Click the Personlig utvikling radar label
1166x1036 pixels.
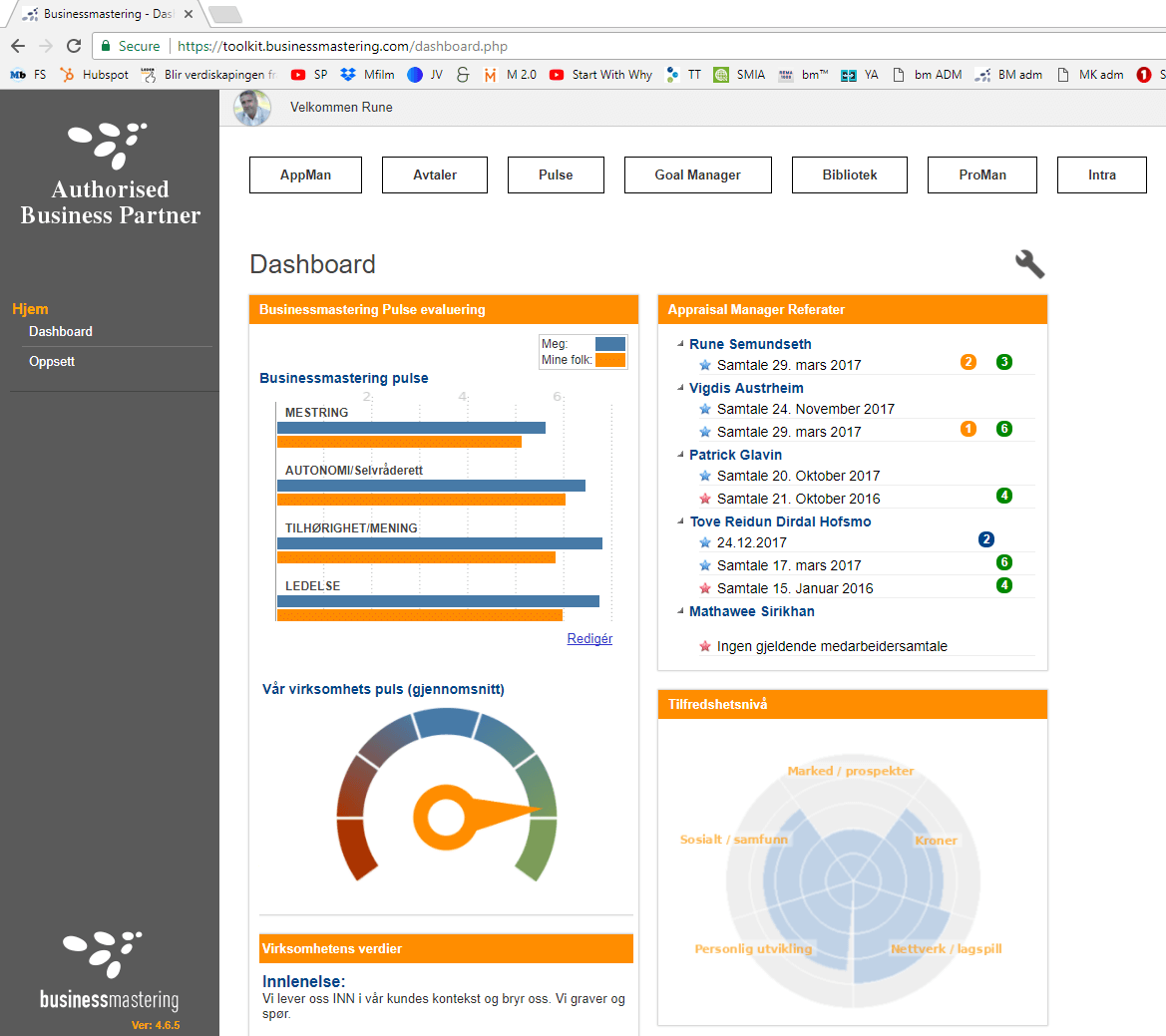click(x=753, y=948)
